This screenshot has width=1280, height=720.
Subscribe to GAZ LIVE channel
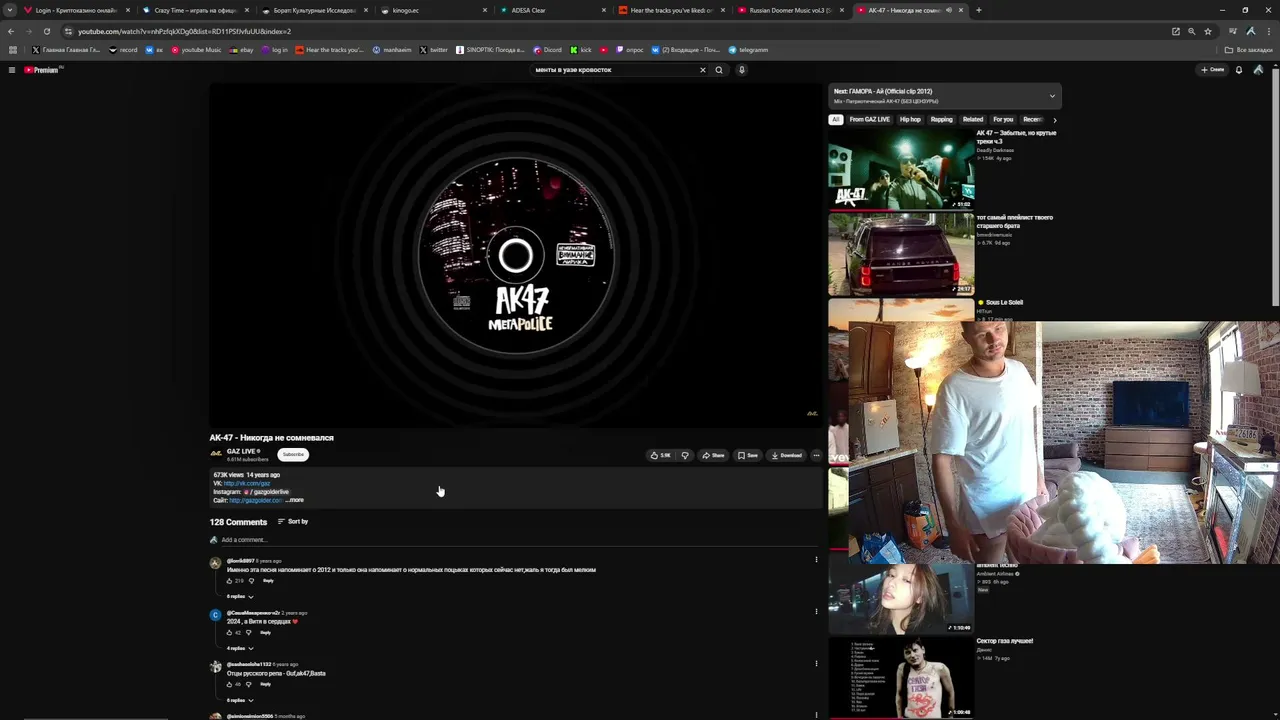(x=293, y=454)
